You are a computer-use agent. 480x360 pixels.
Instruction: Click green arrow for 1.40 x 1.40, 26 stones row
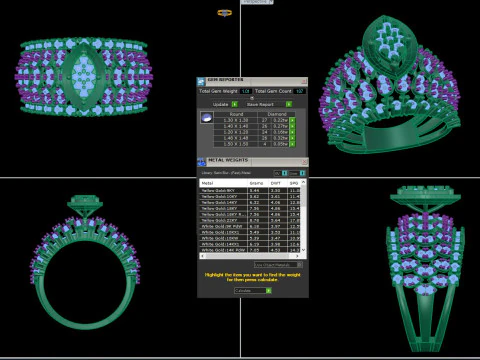292,126
